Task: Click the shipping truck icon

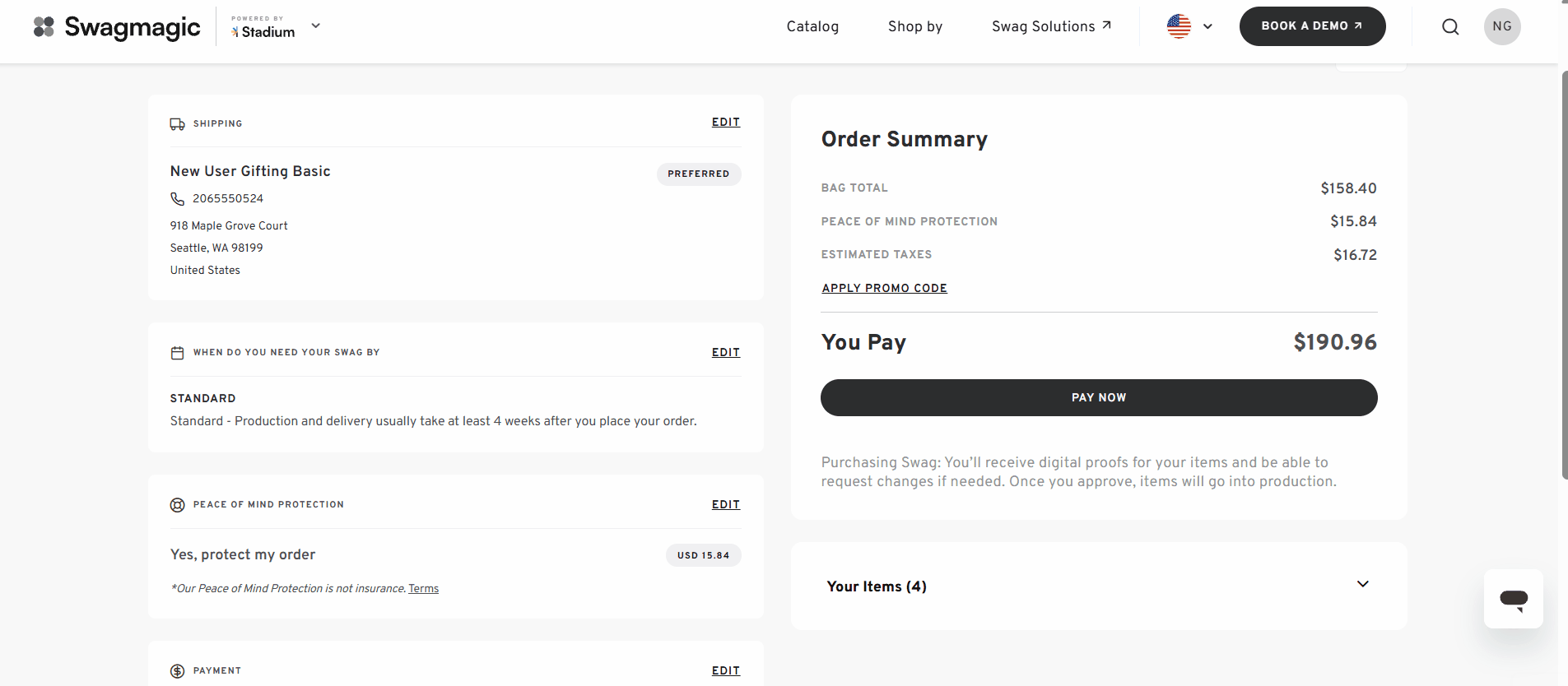Action: coord(177,124)
